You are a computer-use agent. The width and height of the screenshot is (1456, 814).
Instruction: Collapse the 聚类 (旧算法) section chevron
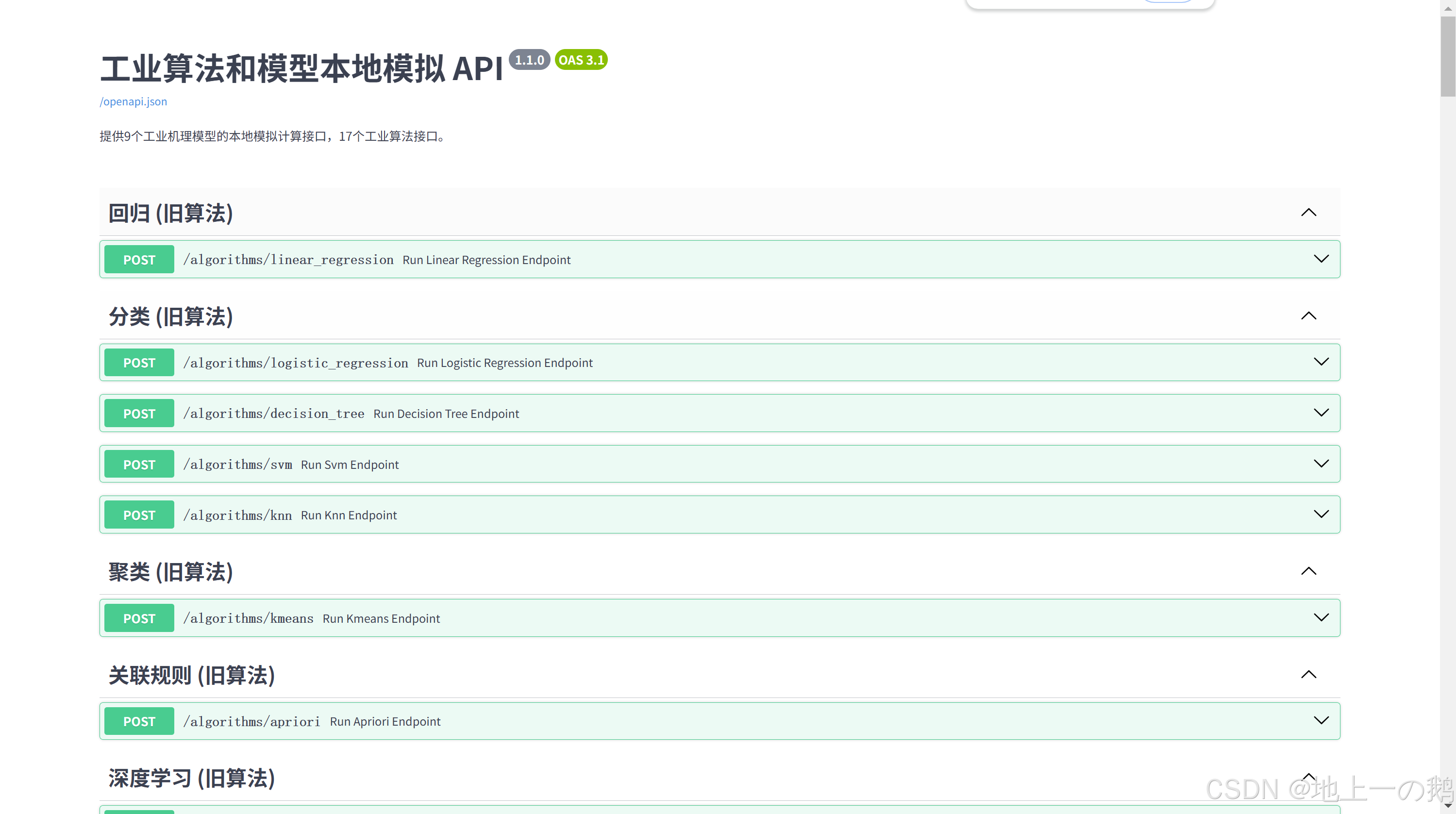(1308, 571)
